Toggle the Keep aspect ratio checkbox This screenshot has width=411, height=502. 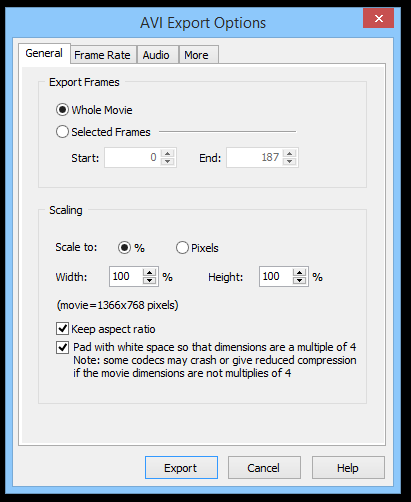[x=62, y=329]
